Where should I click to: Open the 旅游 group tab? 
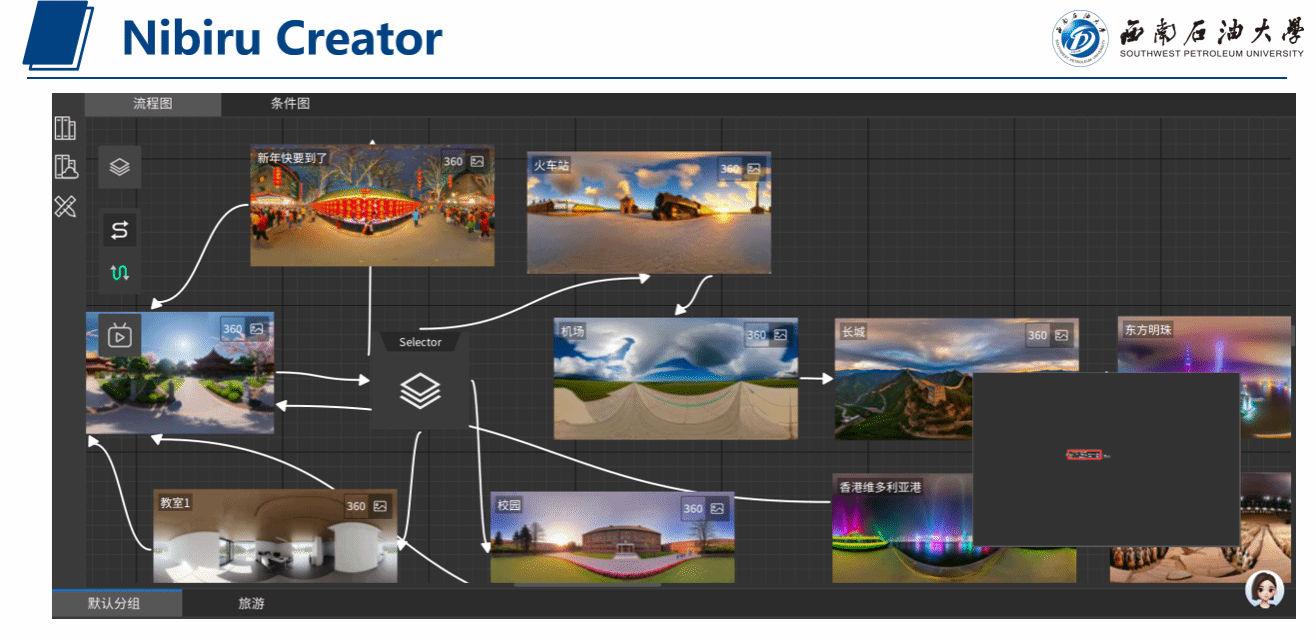tap(251, 604)
